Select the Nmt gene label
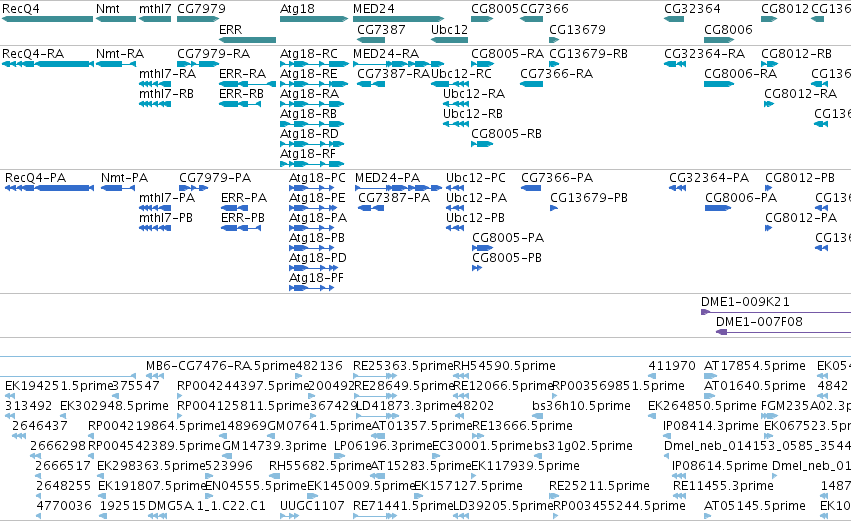This screenshot has width=851, height=521. click(x=107, y=9)
